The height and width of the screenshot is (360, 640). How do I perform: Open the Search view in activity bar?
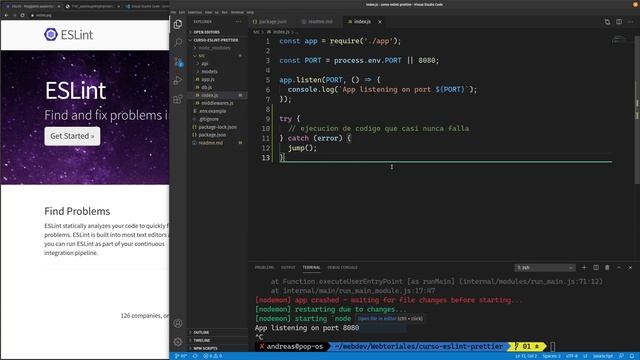(x=178, y=42)
